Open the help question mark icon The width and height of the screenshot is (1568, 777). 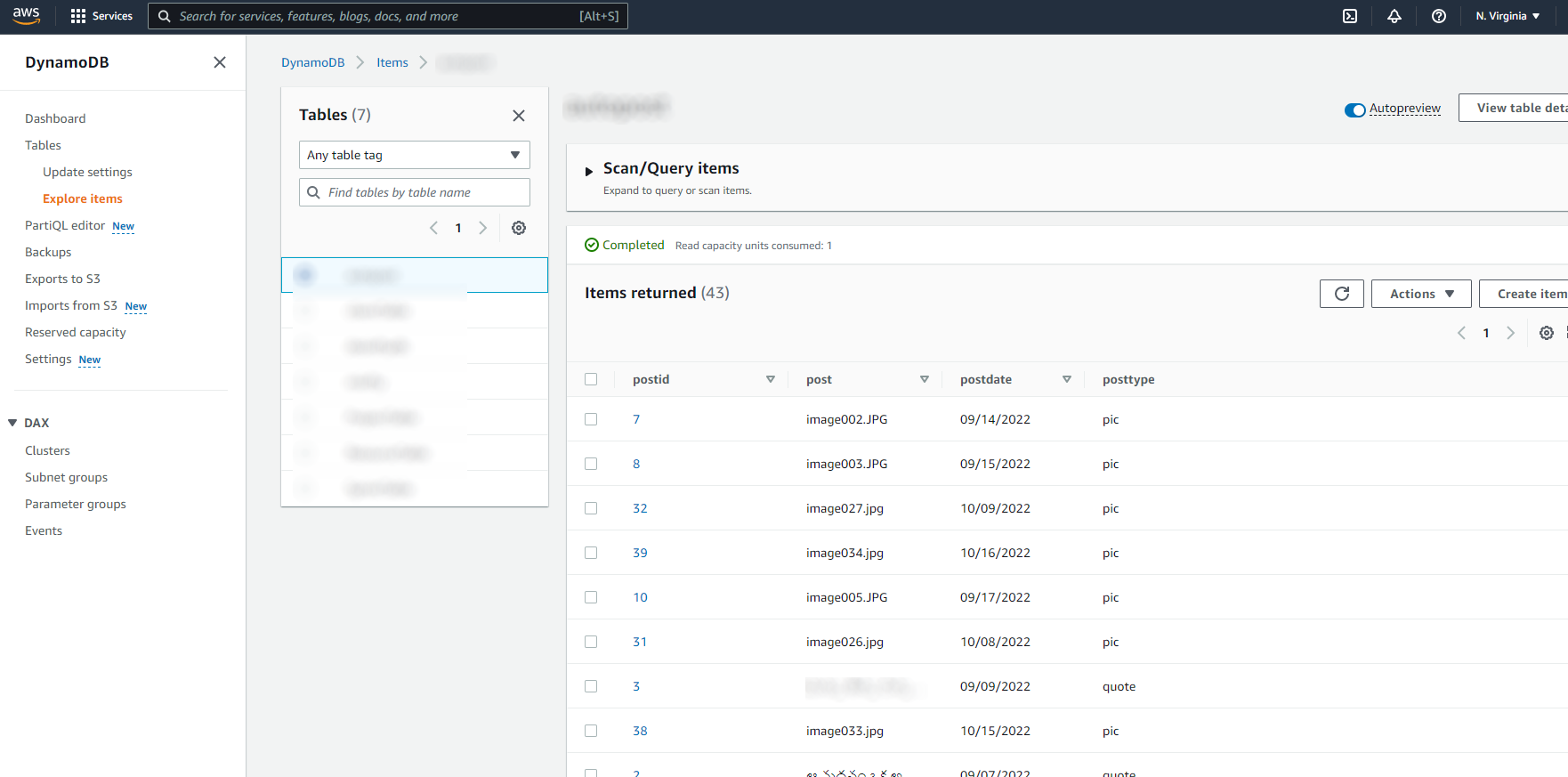[x=1439, y=16]
